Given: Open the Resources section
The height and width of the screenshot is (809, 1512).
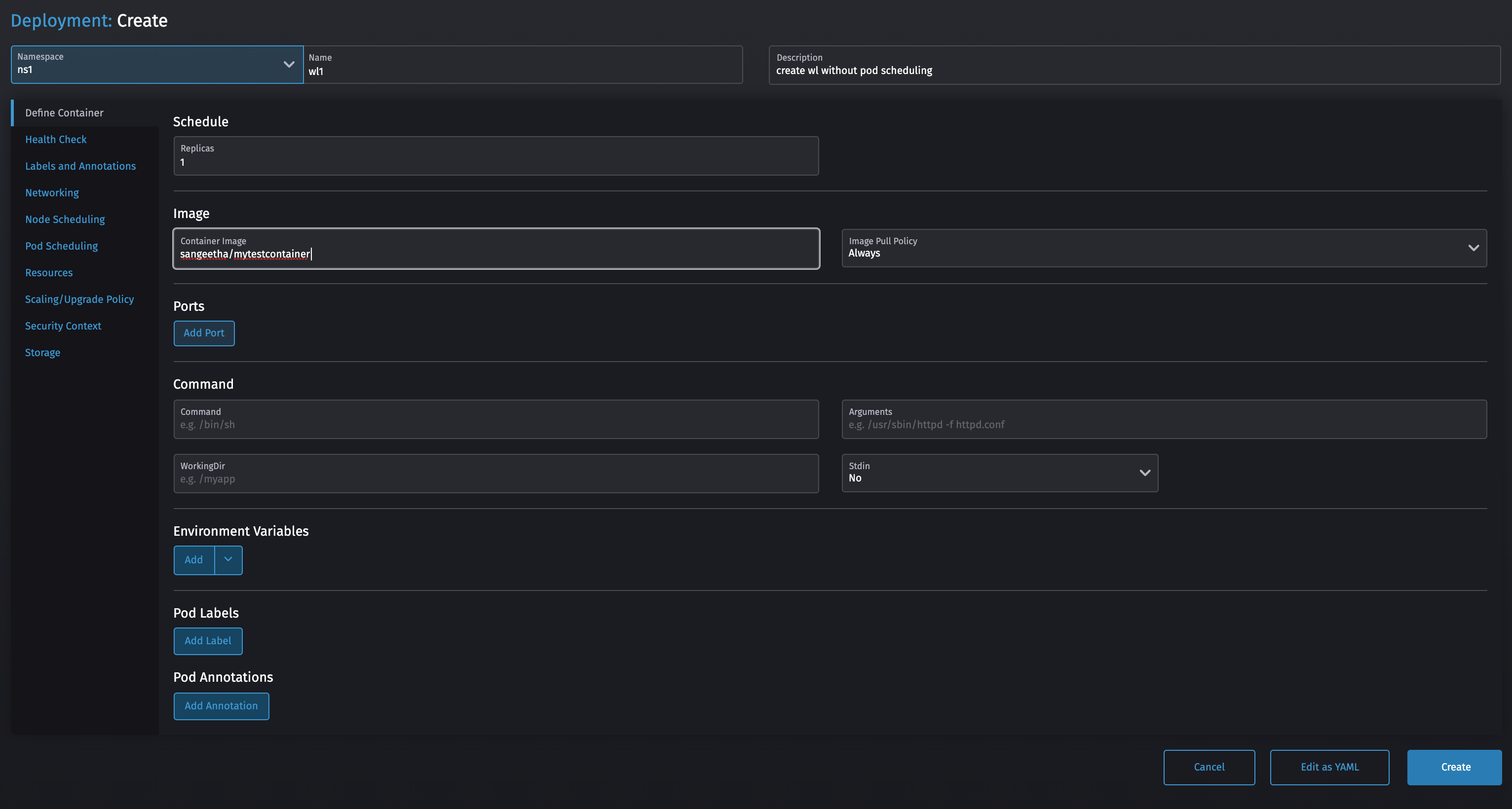Looking at the screenshot, I should (x=49, y=272).
